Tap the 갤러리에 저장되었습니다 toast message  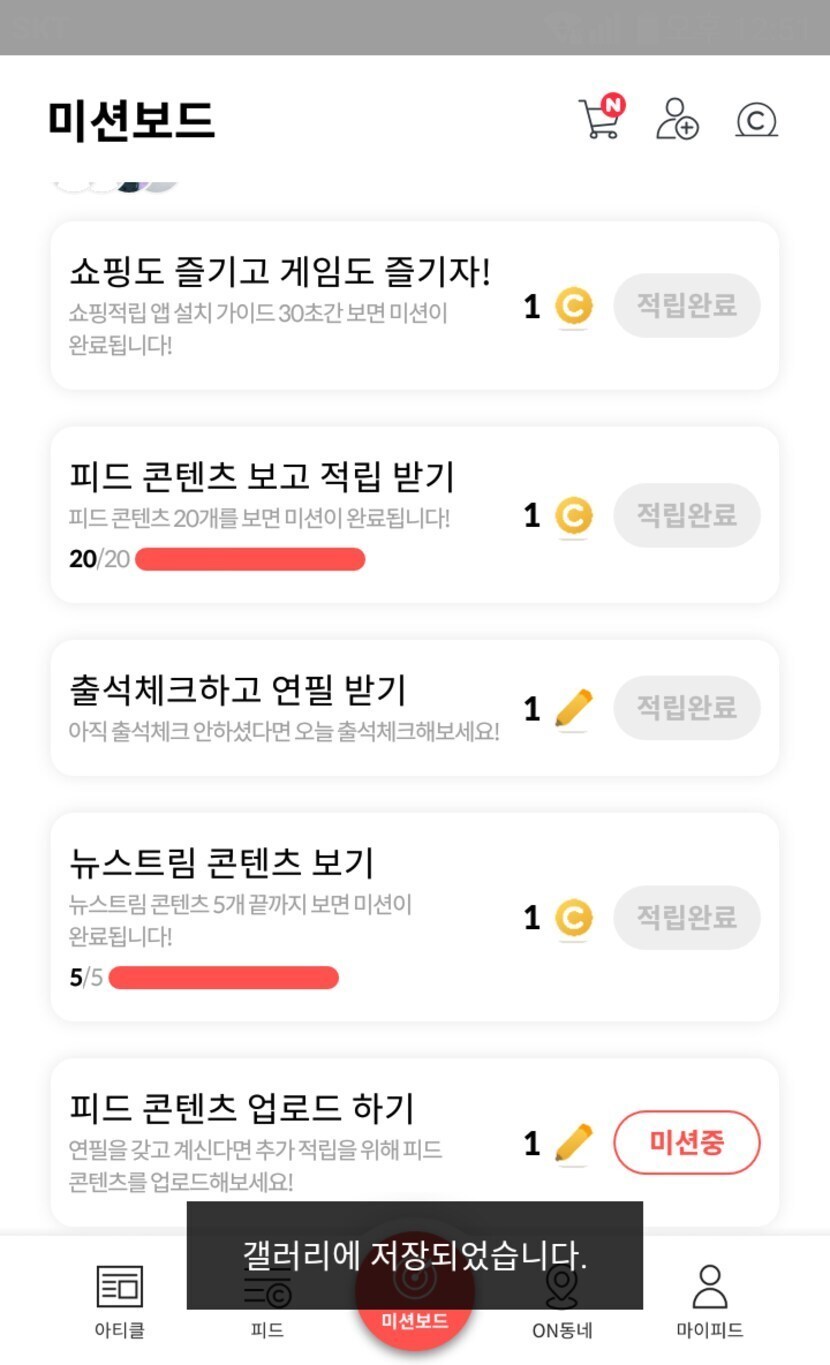click(414, 1255)
